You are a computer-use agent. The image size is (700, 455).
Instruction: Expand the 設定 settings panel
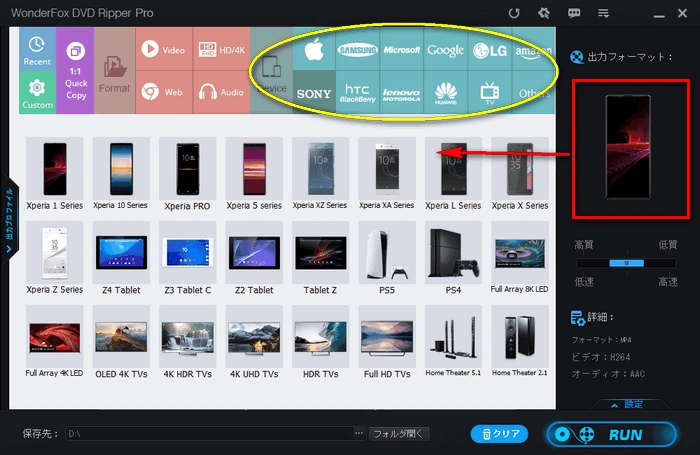click(x=628, y=405)
